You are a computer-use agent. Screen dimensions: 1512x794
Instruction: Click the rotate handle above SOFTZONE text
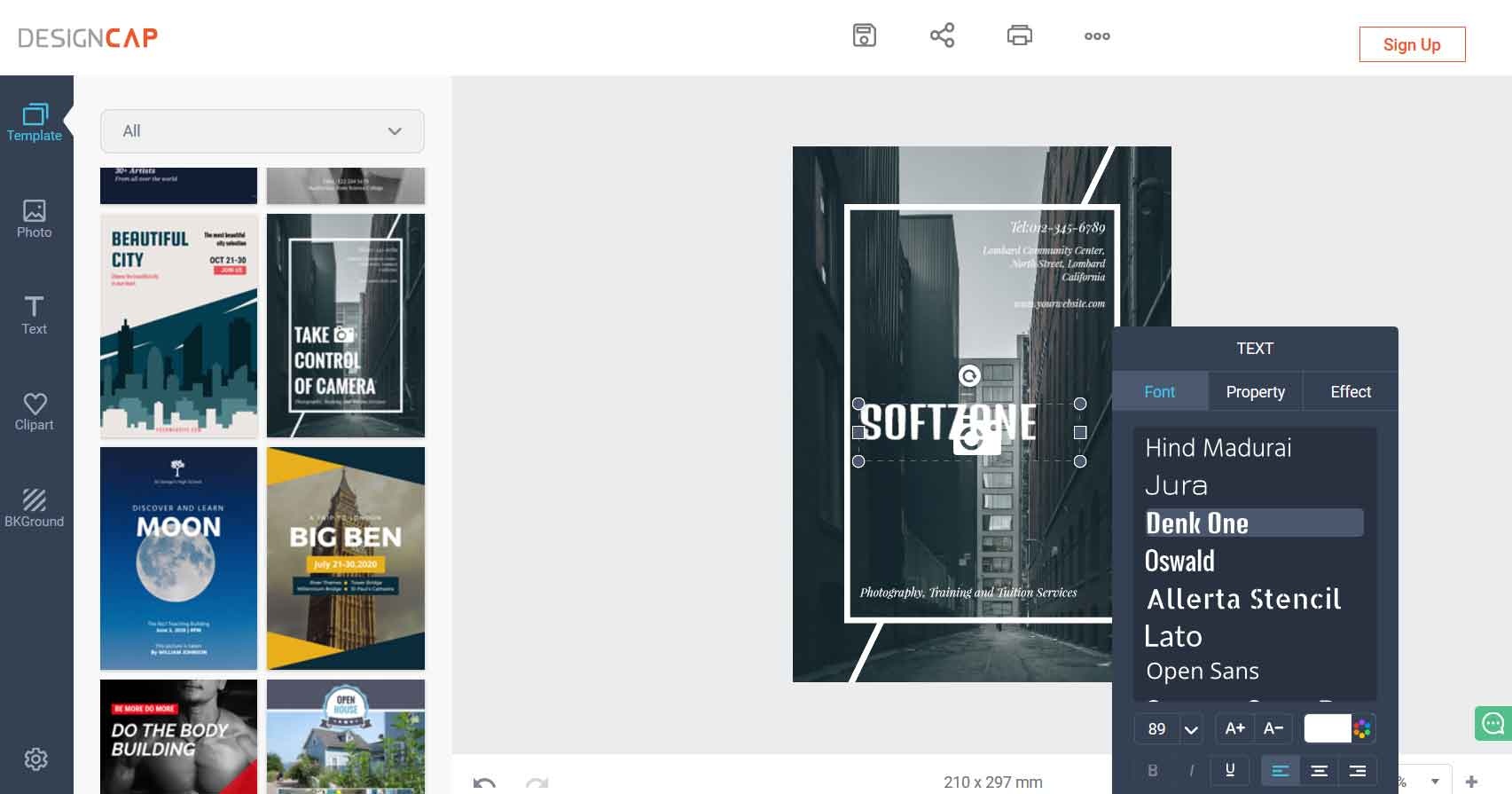point(969,376)
